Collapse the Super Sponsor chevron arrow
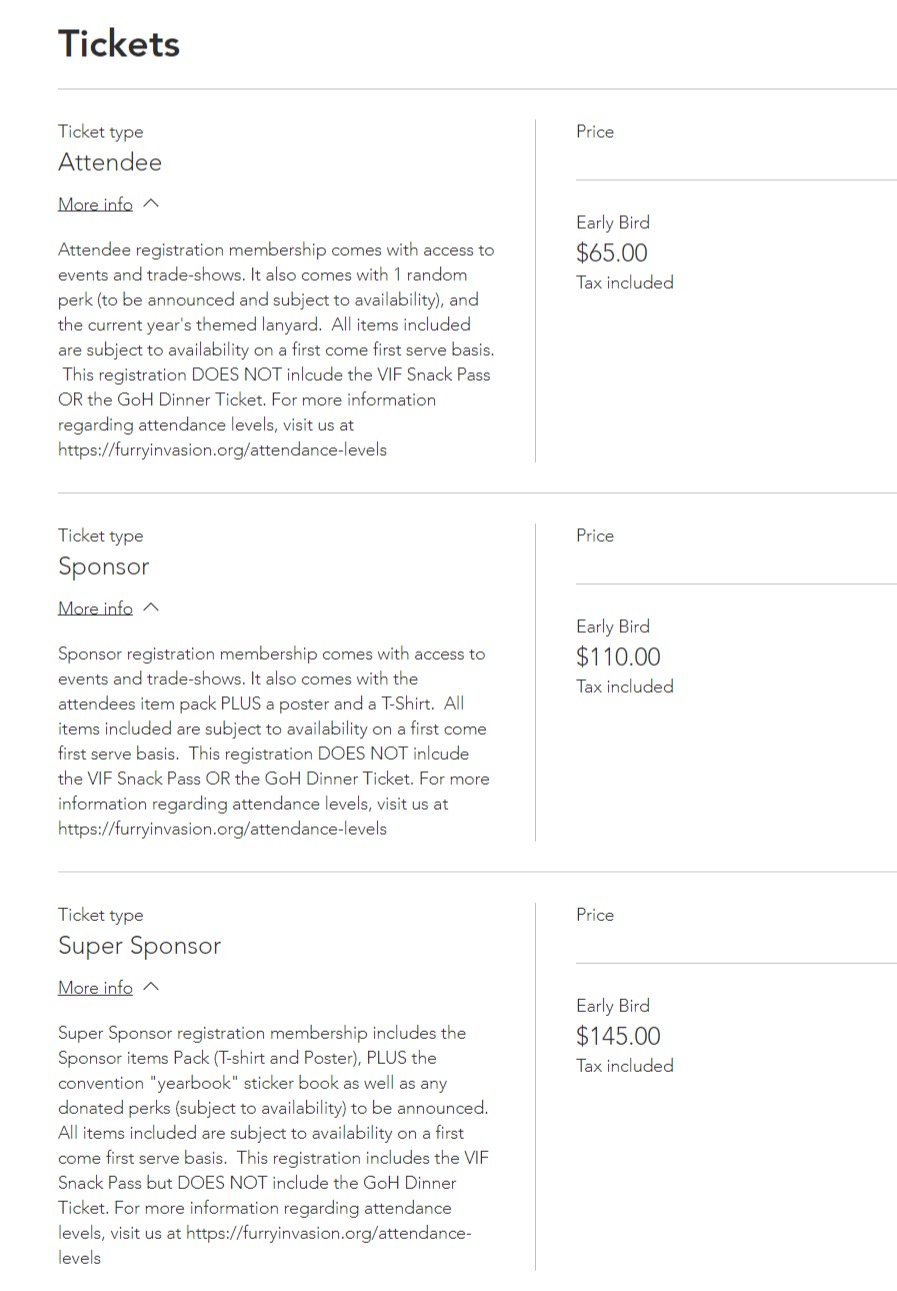This screenshot has height=1291, width=897. point(151,987)
